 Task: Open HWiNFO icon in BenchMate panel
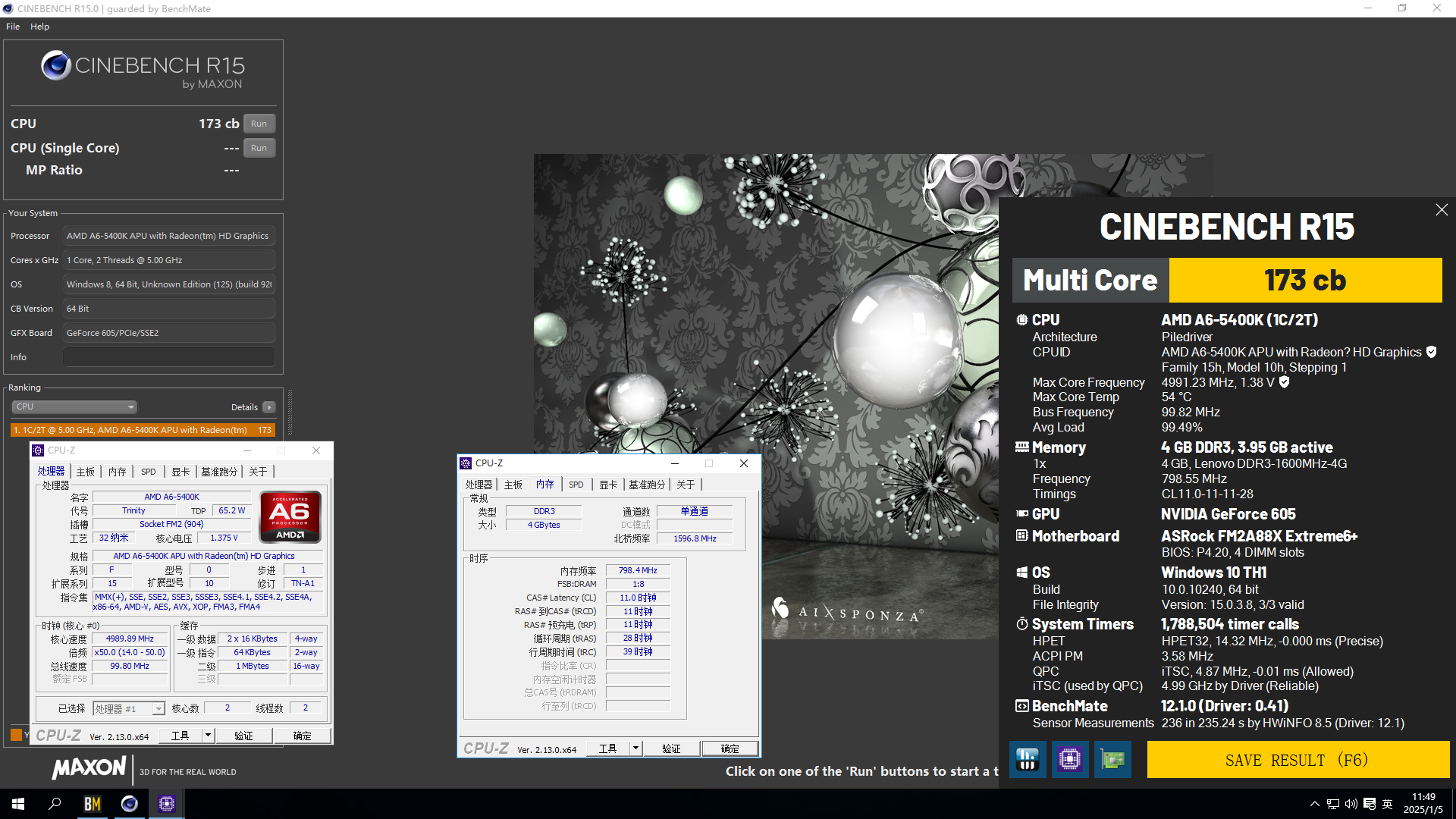coord(1028,759)
